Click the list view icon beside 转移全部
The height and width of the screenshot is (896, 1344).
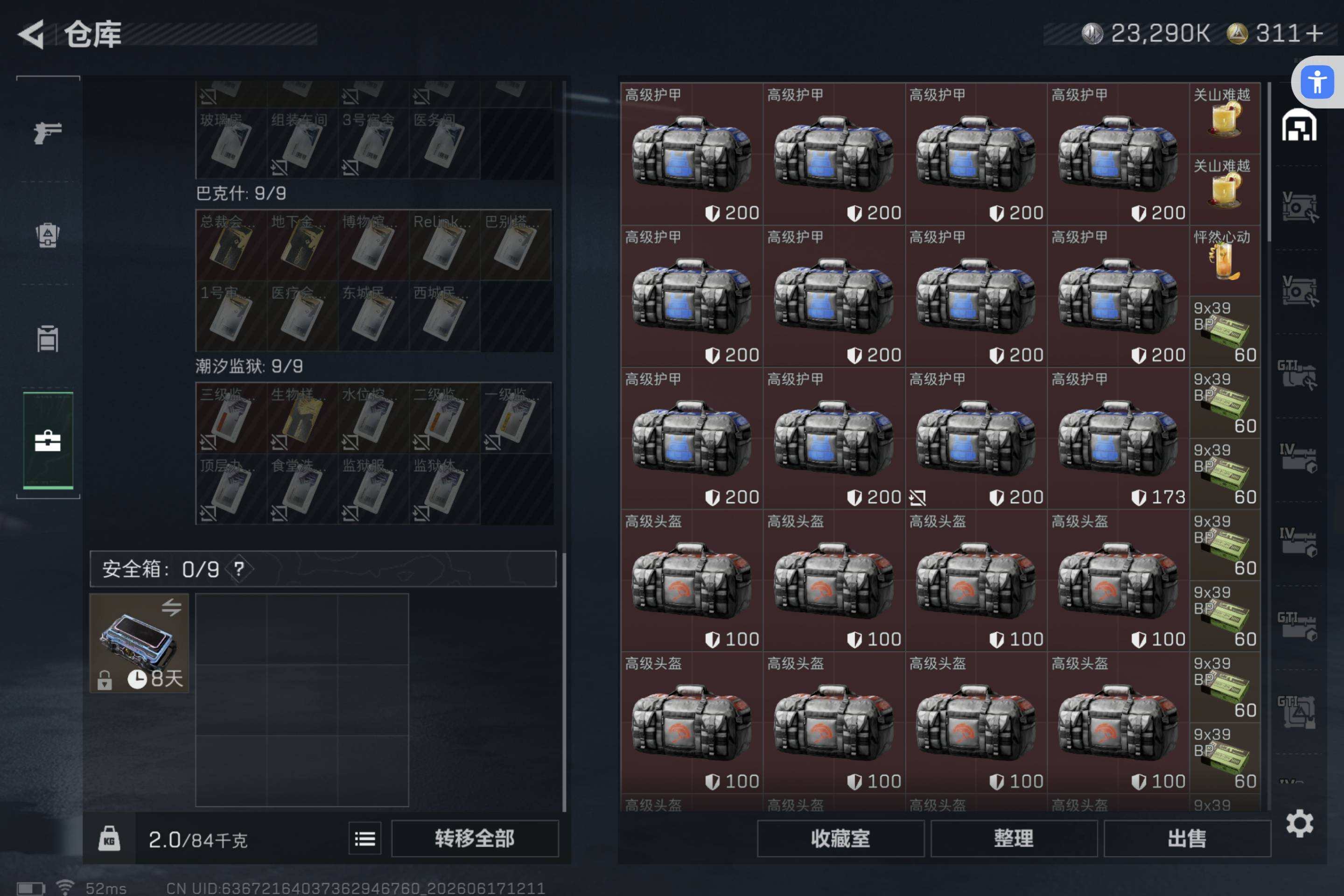click(364, 838)
